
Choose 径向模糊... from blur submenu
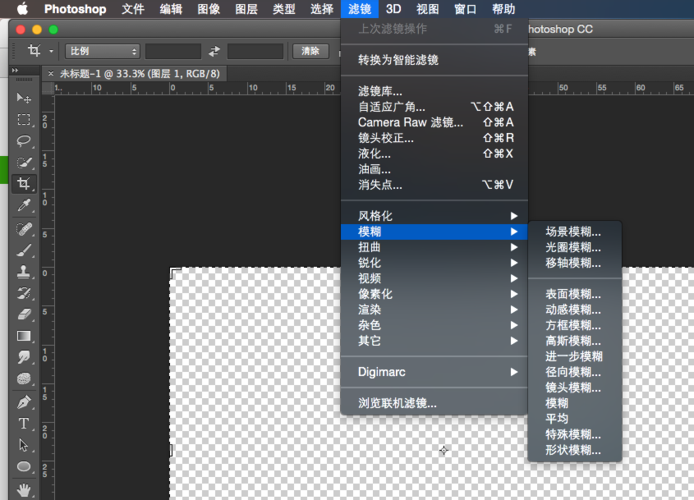575,372
